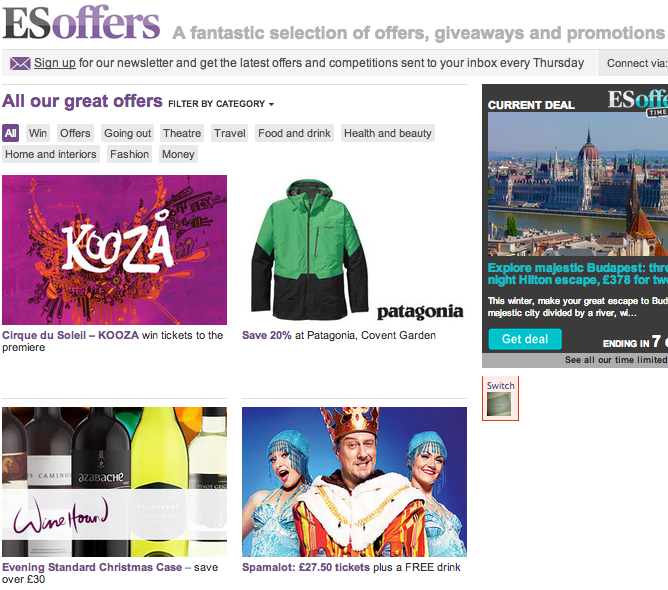The width and height of the screenshot is (668, 590).
Task: Choose the Food and drink category
Action: [294, 133]
